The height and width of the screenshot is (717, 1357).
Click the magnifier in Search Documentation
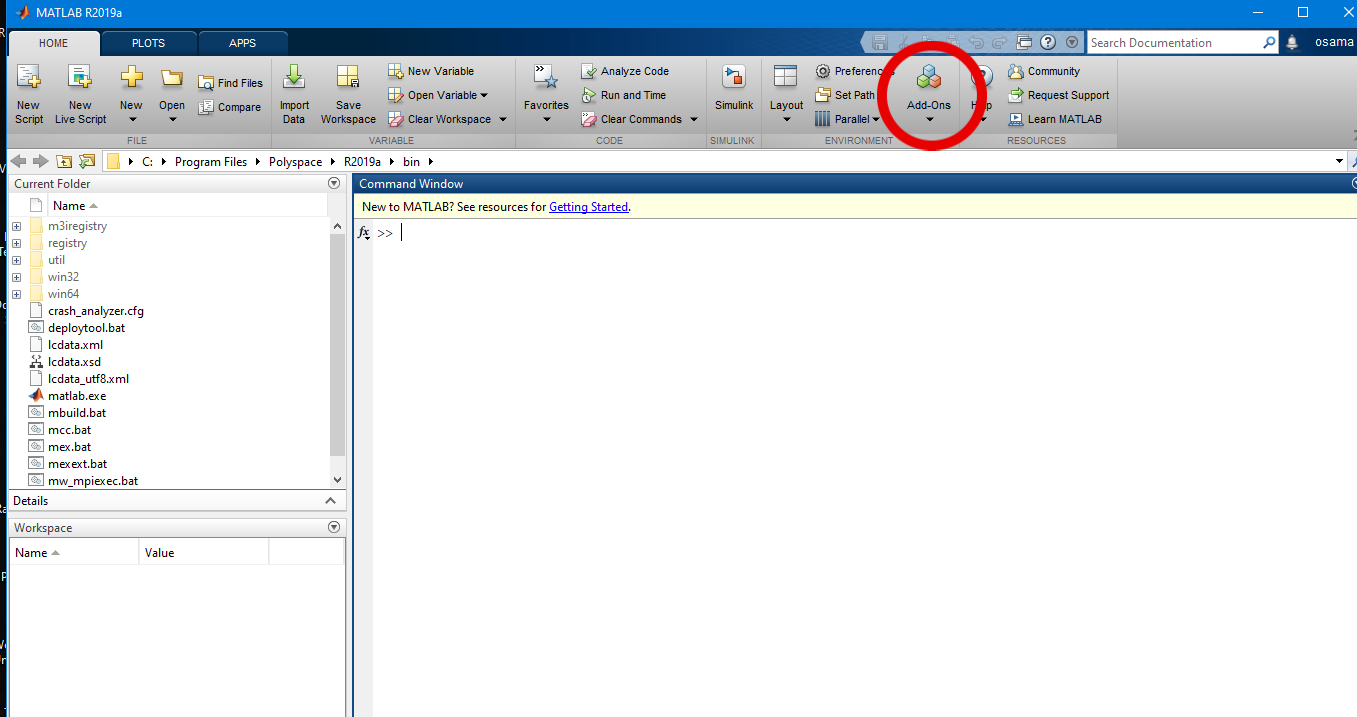tap(1269, 42)
